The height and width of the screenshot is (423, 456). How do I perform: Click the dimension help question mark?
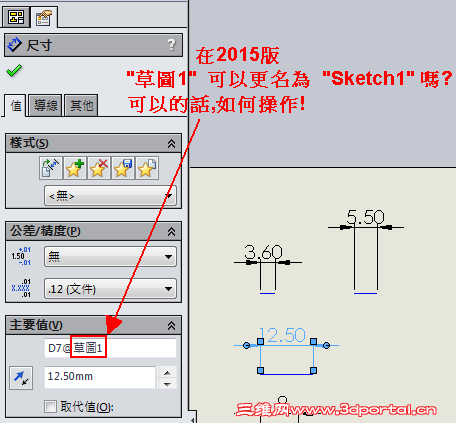(x=171, y=44)
